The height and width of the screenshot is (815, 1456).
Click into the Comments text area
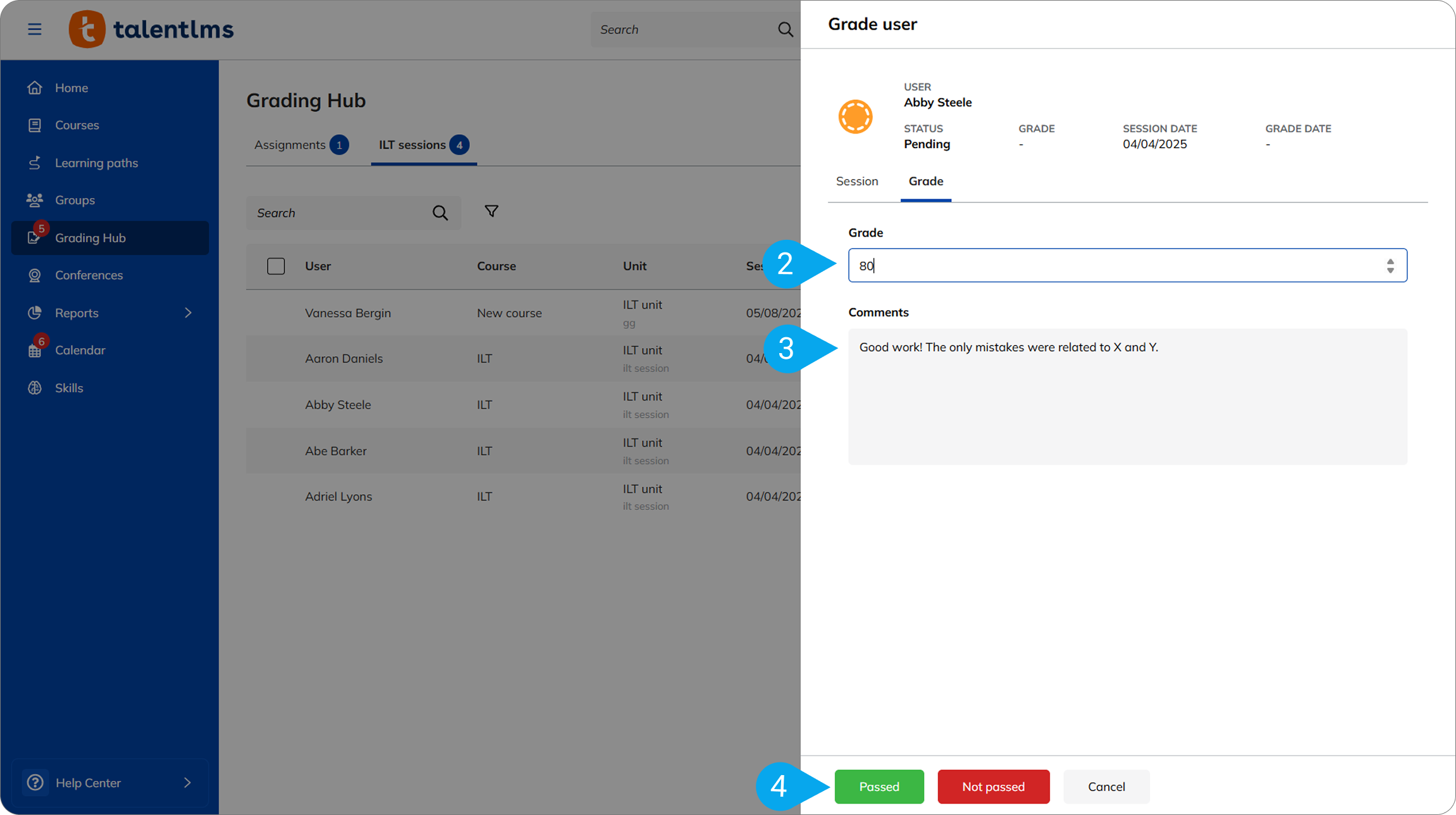[1127, 405]
